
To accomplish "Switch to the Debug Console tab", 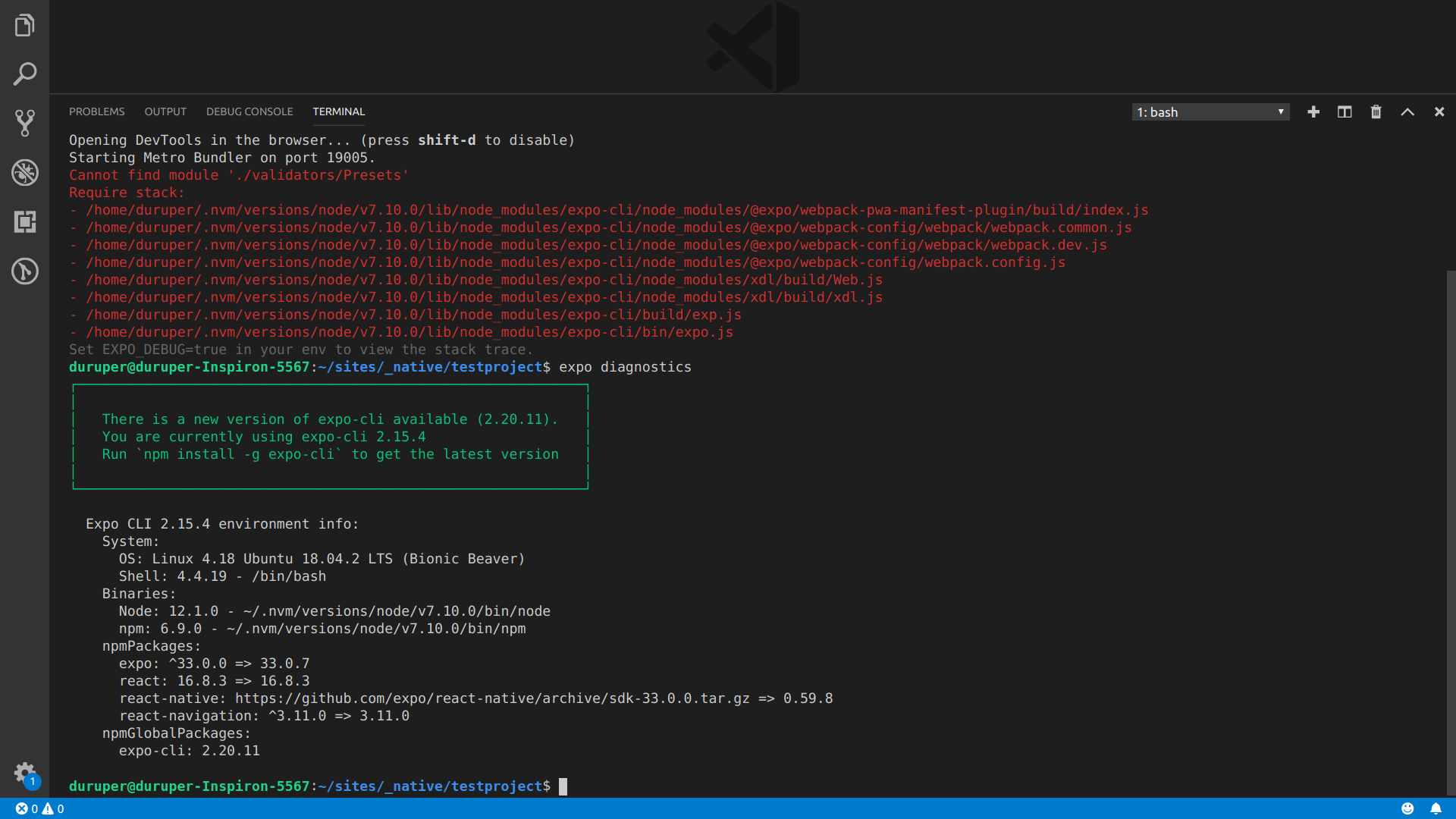I will [x=249, y=111].
